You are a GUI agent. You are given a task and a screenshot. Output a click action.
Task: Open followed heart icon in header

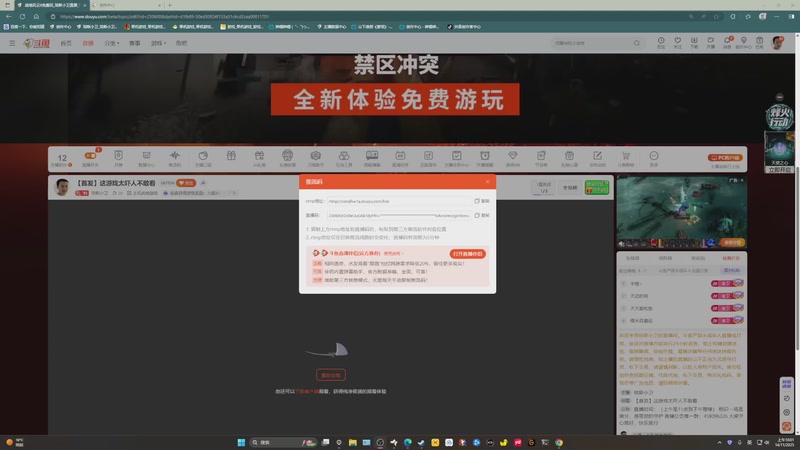point(678,42)
